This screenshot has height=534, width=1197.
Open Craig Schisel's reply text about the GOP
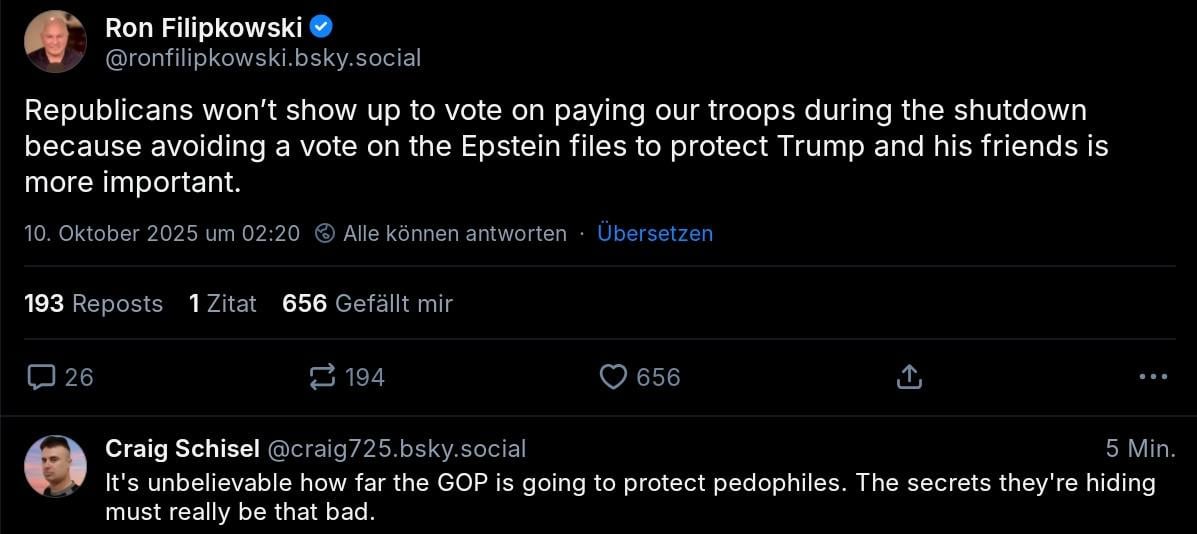[x=630, y=497]
